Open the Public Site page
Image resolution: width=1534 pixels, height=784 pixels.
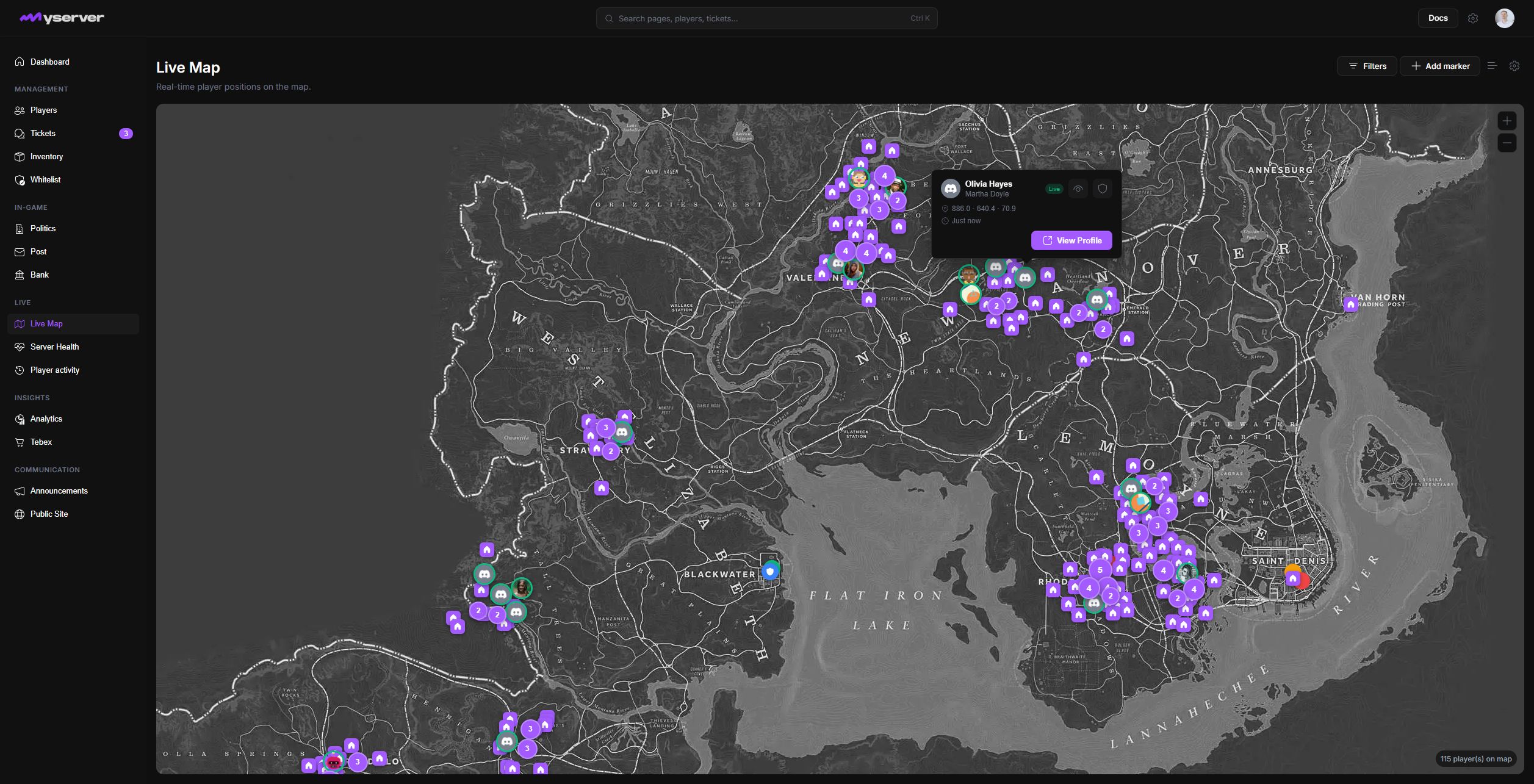point(73,514)
